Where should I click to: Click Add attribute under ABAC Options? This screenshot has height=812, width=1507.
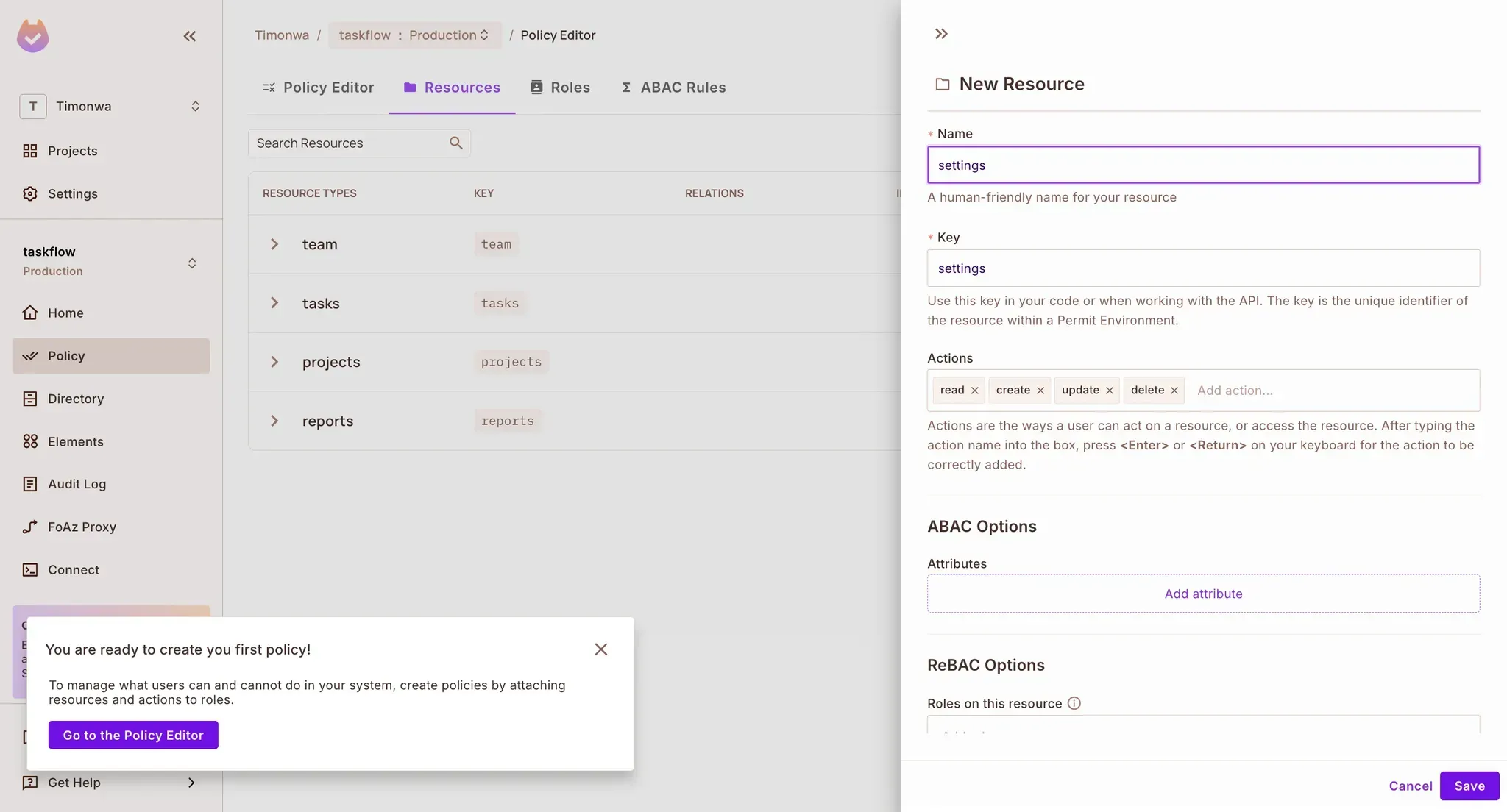click(x=1203, y=594)
